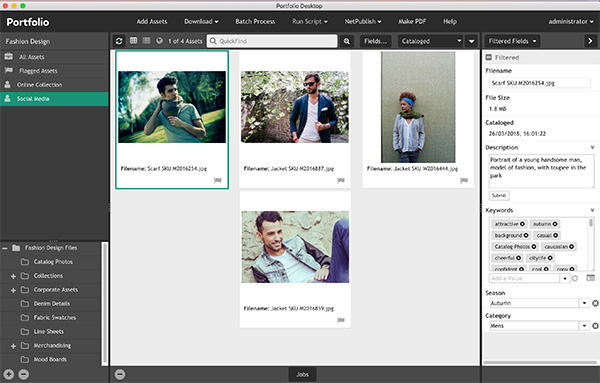The height and width of the screenshot is (383, 600).
Task: Remove the attractive keyword
Action: (522, 224)
